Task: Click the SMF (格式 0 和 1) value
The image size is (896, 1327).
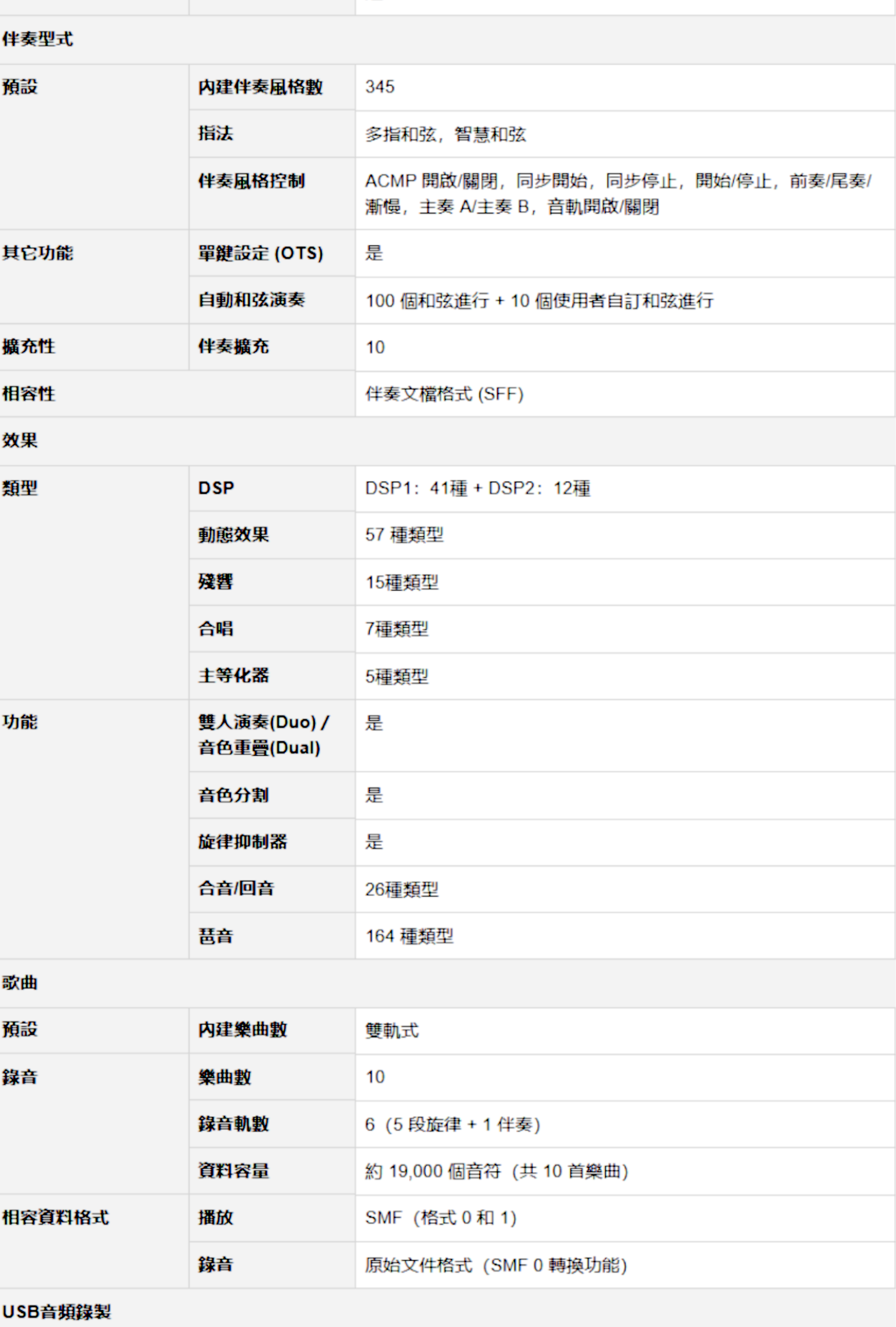Action: click(x=441, y=1218)
